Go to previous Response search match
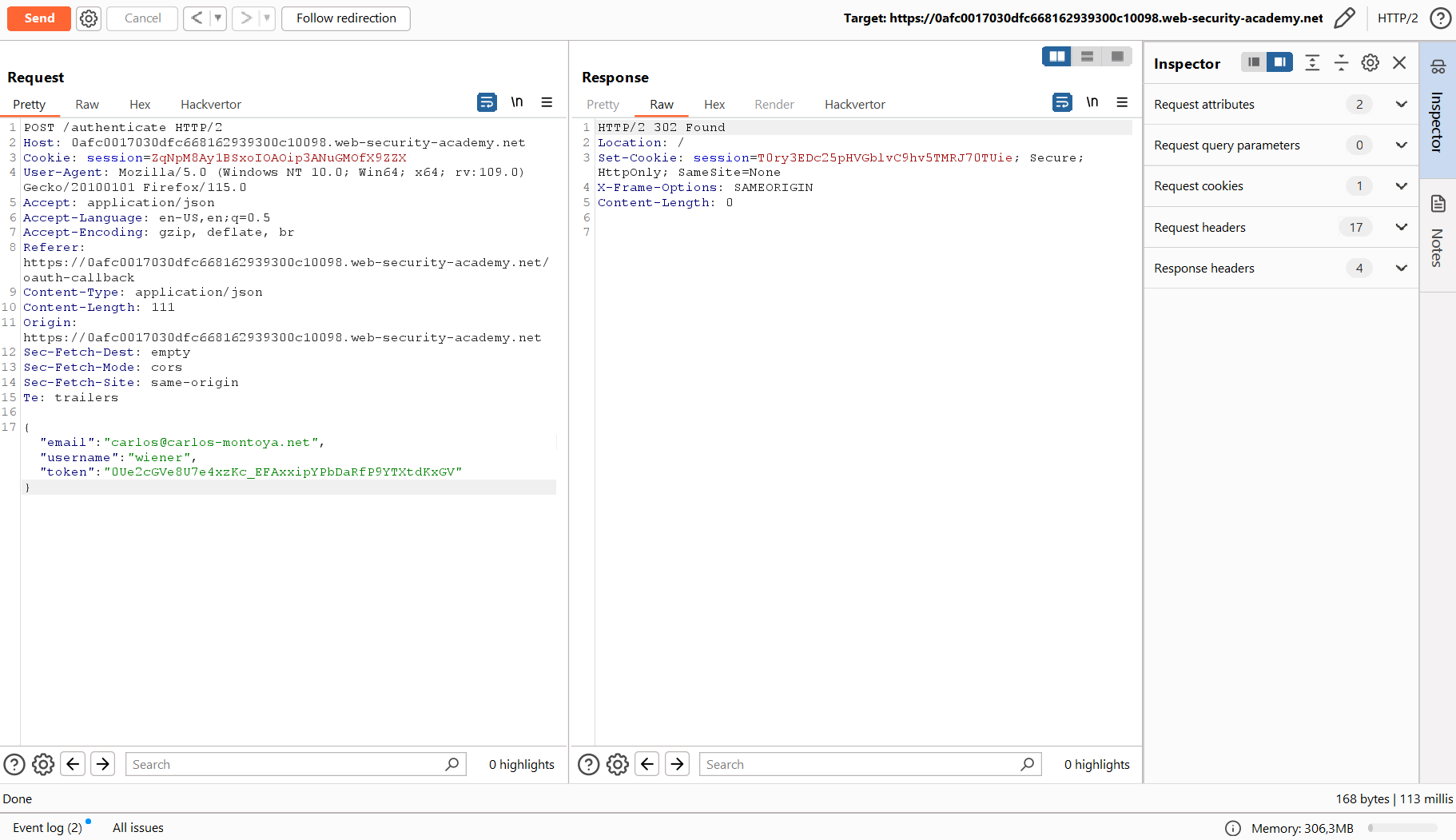The height and width of the screenshot is (840, 1456). (x=647, y=765)
